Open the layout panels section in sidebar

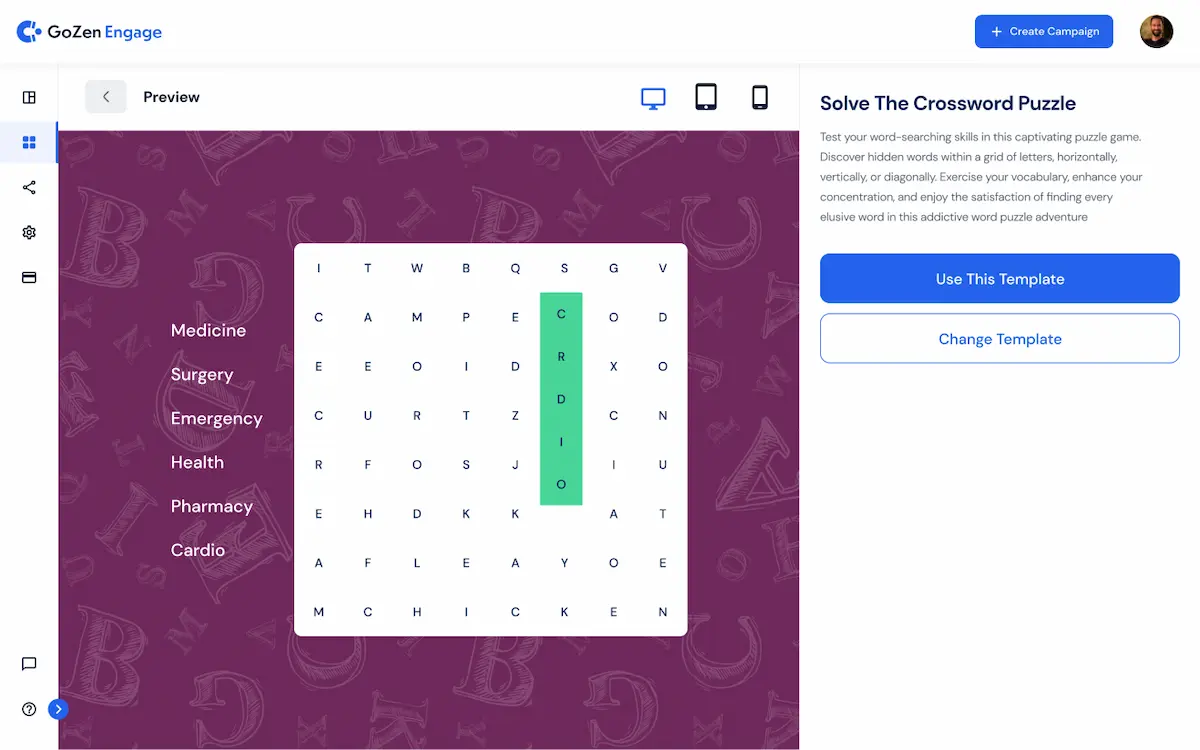click(29, 97)
